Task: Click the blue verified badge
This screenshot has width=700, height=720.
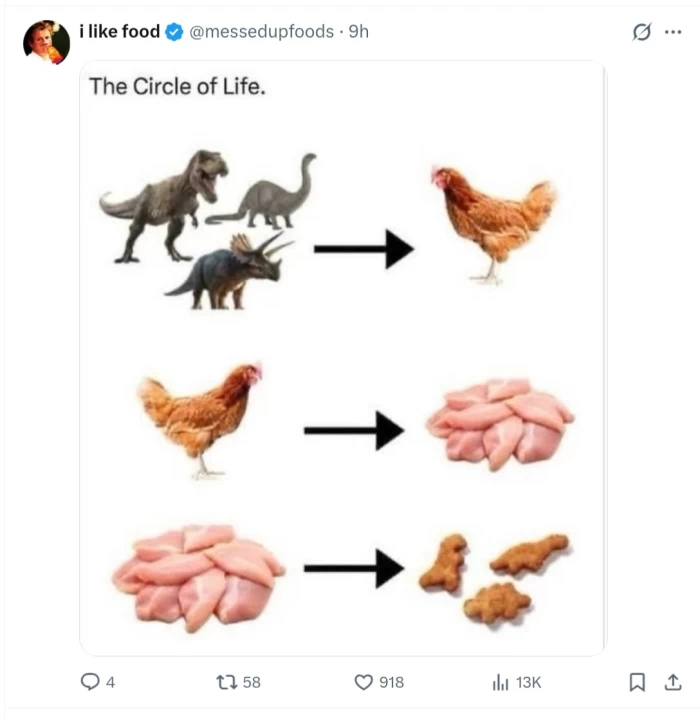Action: point(173,32)
